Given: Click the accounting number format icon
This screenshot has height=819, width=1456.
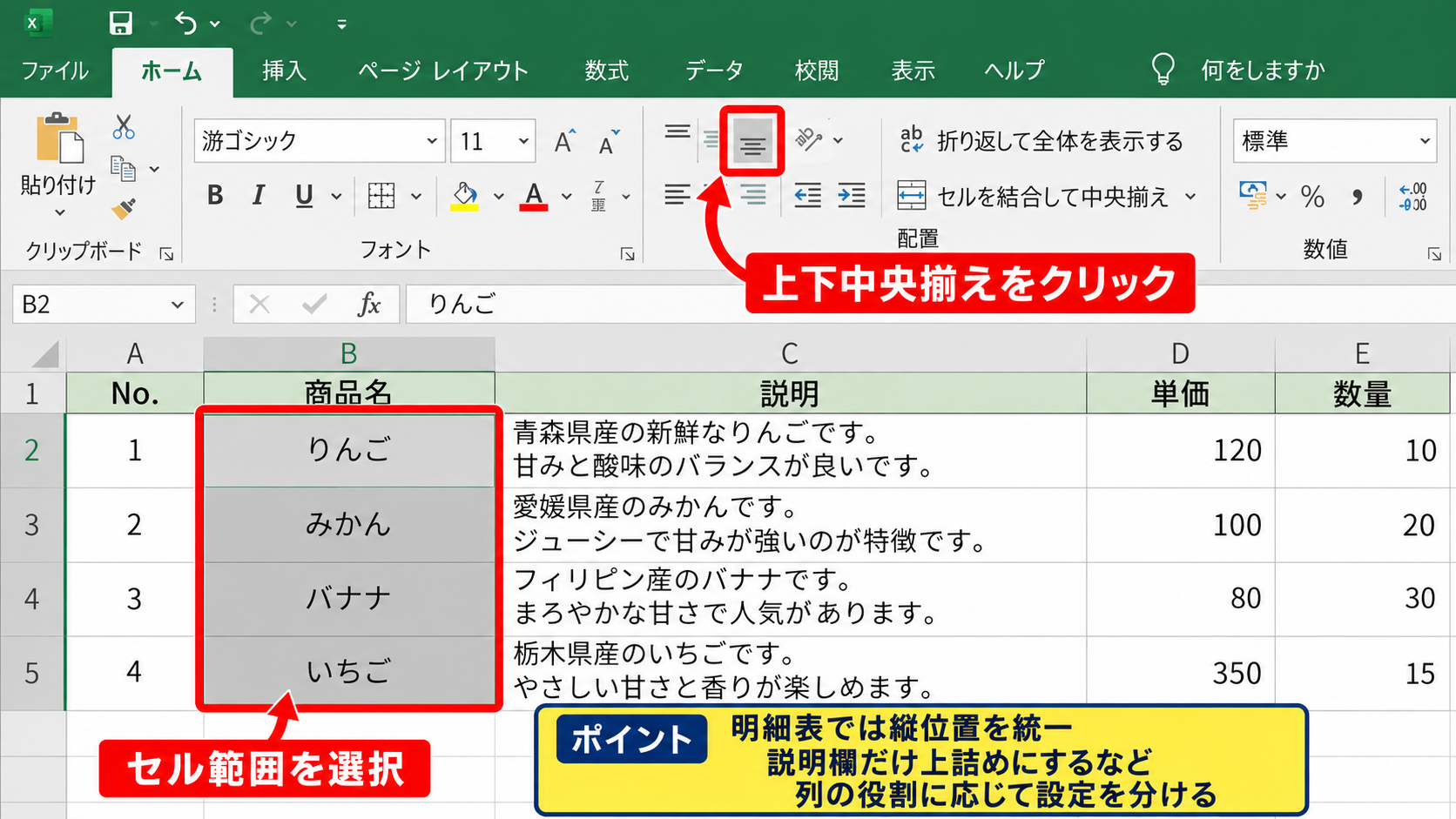Looking at the screenshot, I should (1253, 196).
